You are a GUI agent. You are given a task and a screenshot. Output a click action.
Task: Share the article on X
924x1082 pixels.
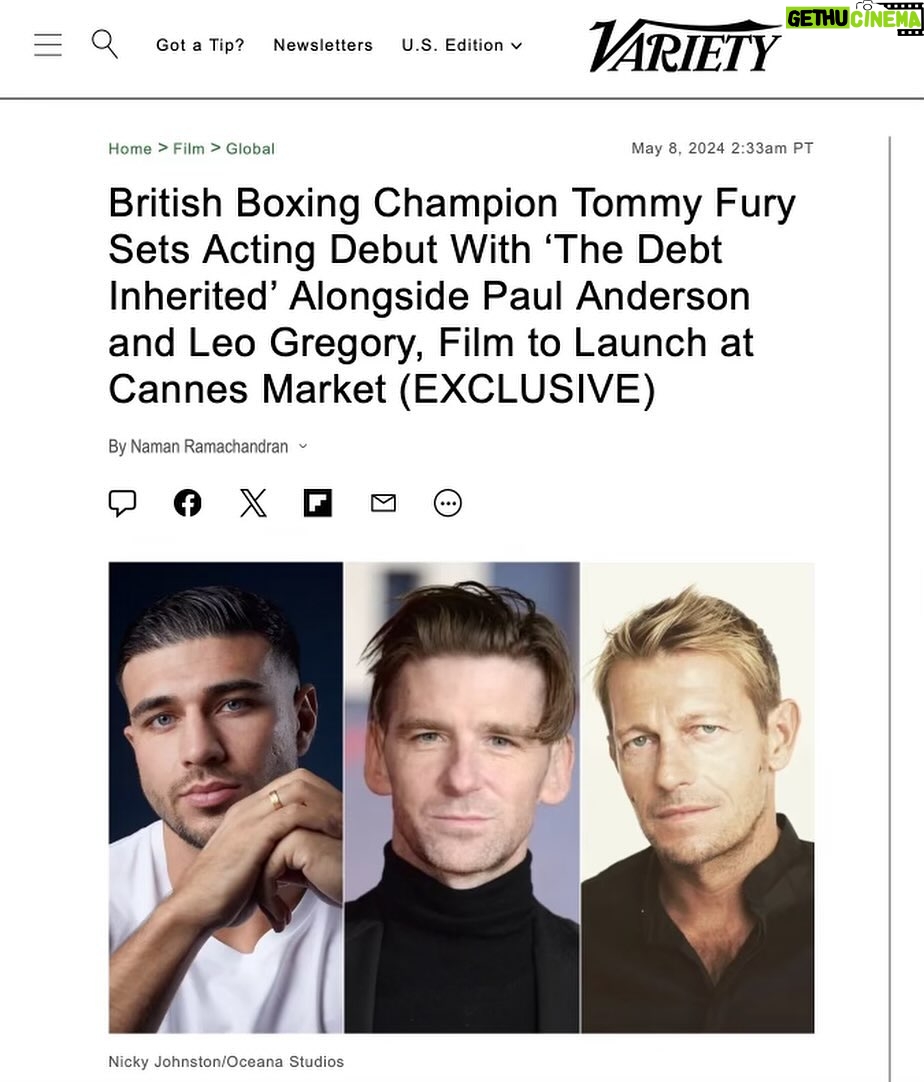click(253, 502)
